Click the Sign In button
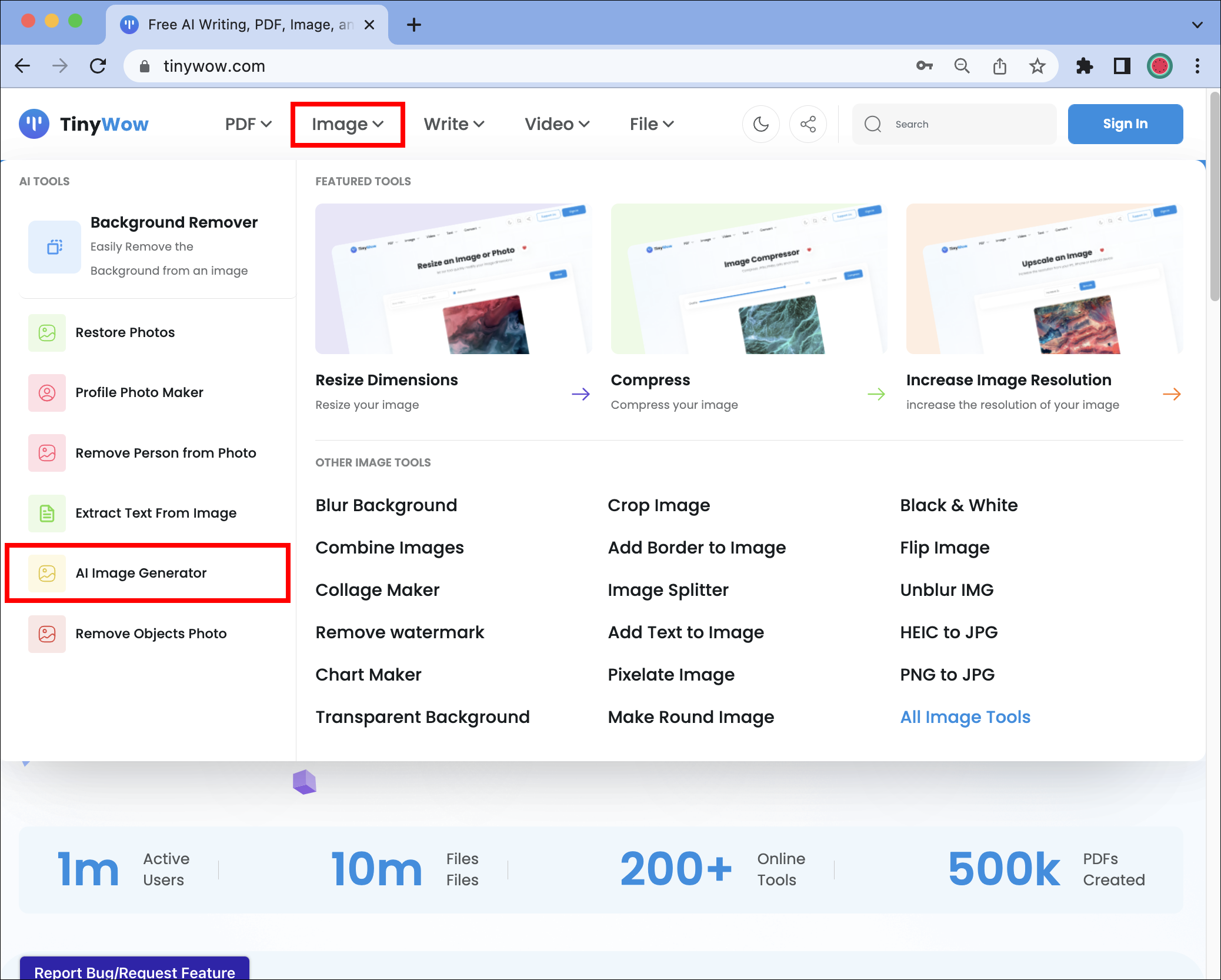The height and width of the screenshot is (980, 1221). (x=1125, y=124)
